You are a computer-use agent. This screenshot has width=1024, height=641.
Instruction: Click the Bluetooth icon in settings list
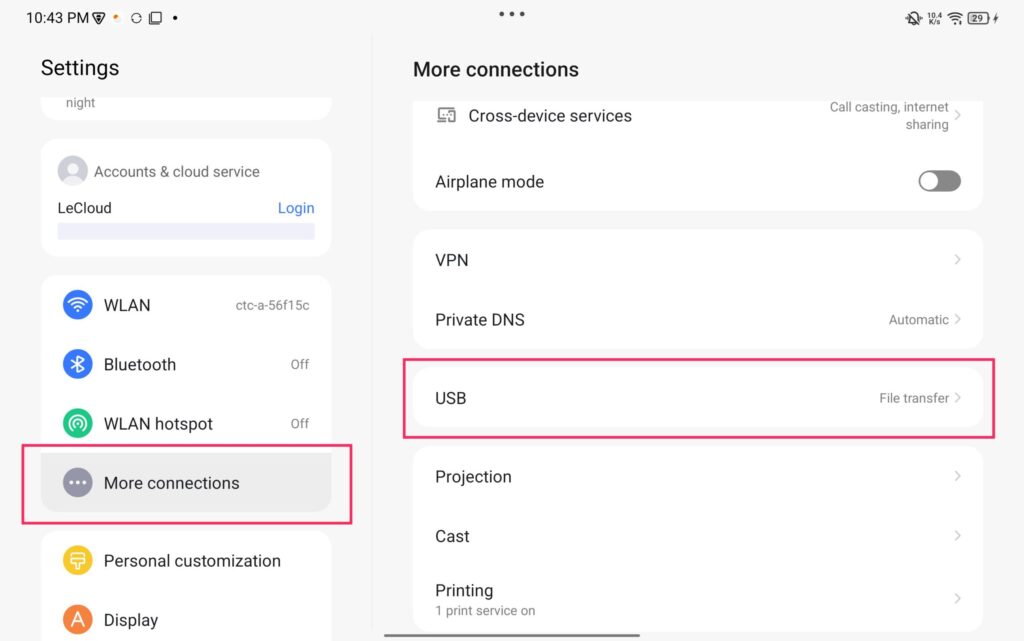point(77,364)
